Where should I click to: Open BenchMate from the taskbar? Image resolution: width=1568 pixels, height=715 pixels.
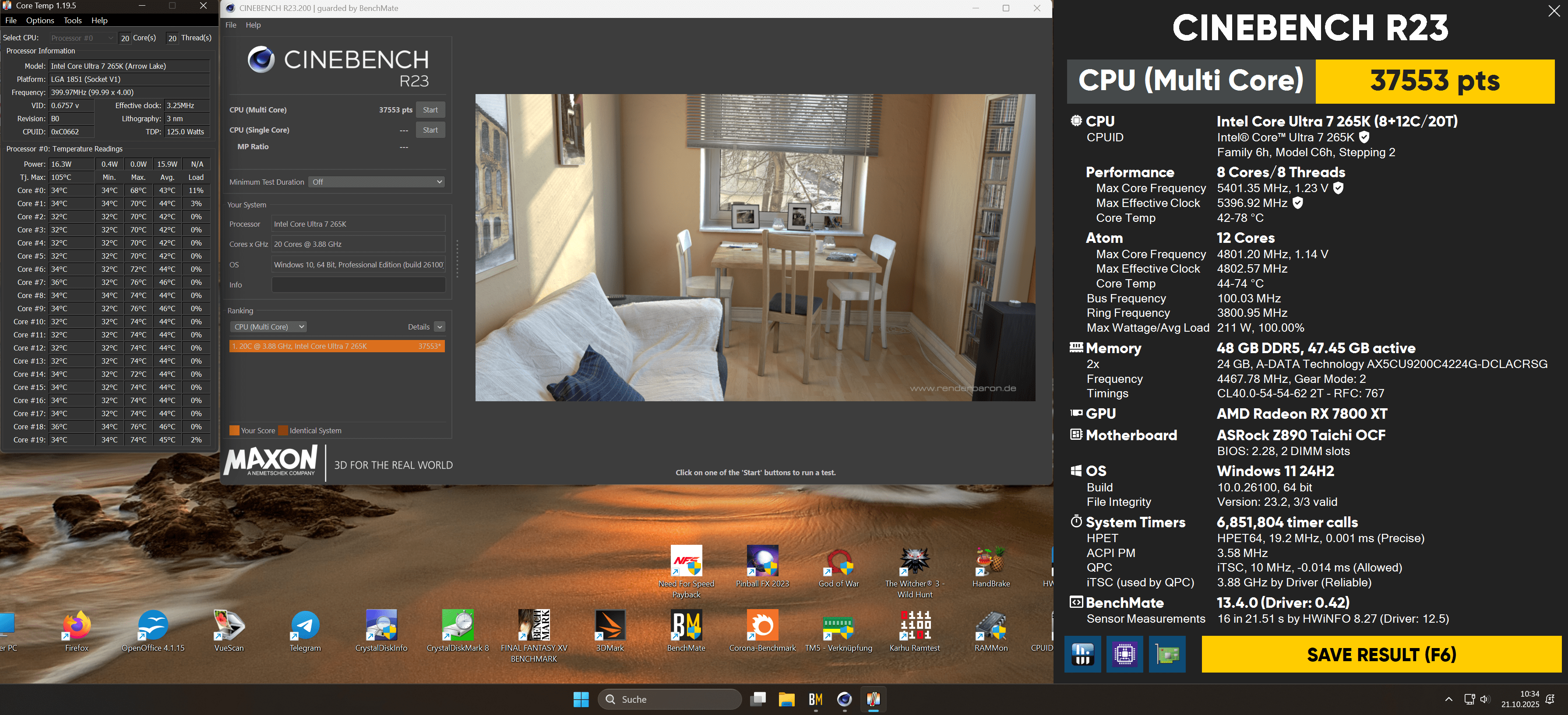(x=815, y=699)
